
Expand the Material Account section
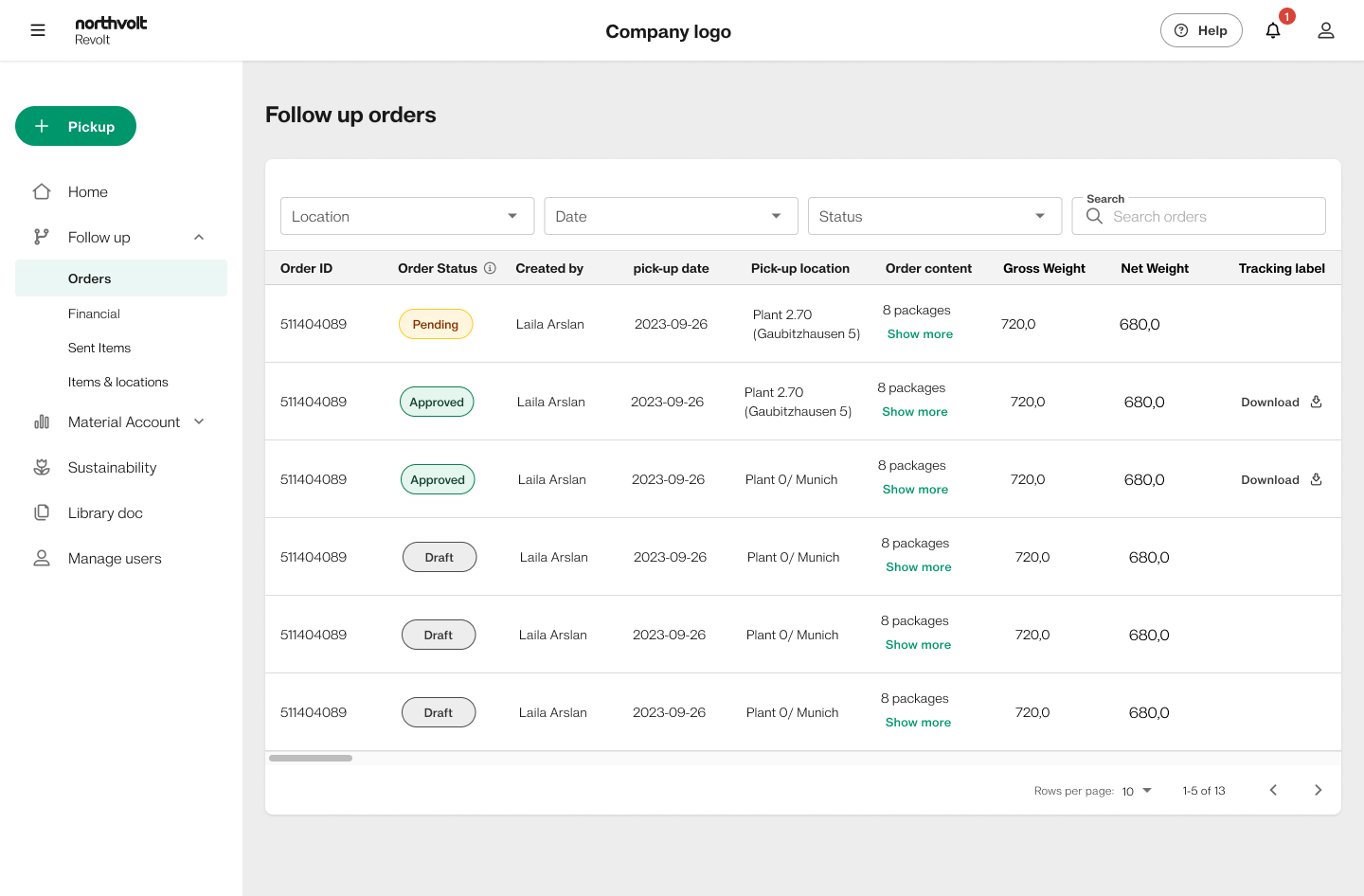click(199, 421)
